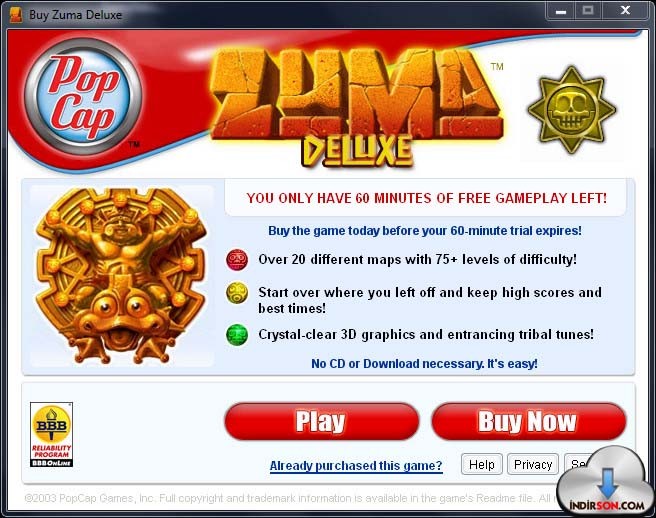Click the green ball bullet icon
This screenshot has height=518, width=656.
(x=237, y=335)
